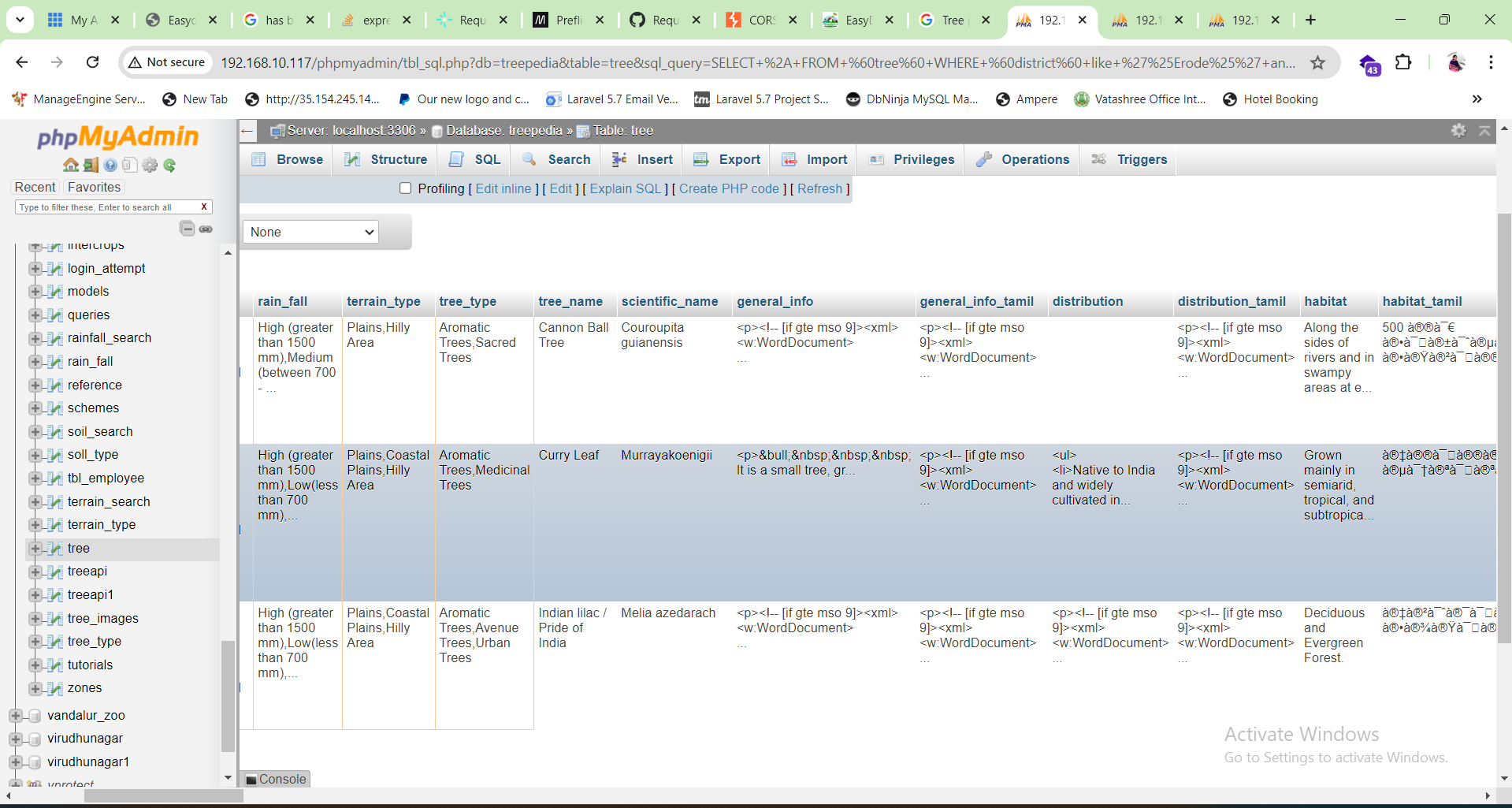Expand the tree_images table node
Image resolution: width=1512 pixels, height=808 pixels.
click(x=35, y=618)
